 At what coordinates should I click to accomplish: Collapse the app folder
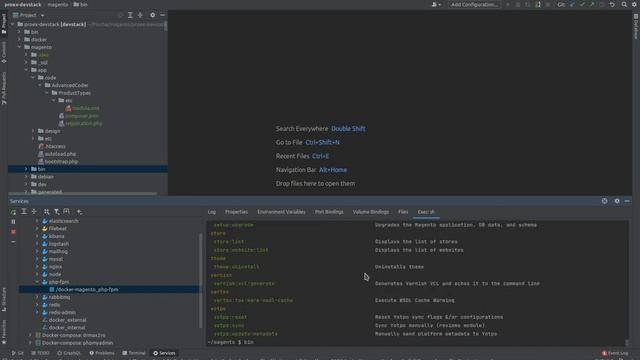pos(26,70)
